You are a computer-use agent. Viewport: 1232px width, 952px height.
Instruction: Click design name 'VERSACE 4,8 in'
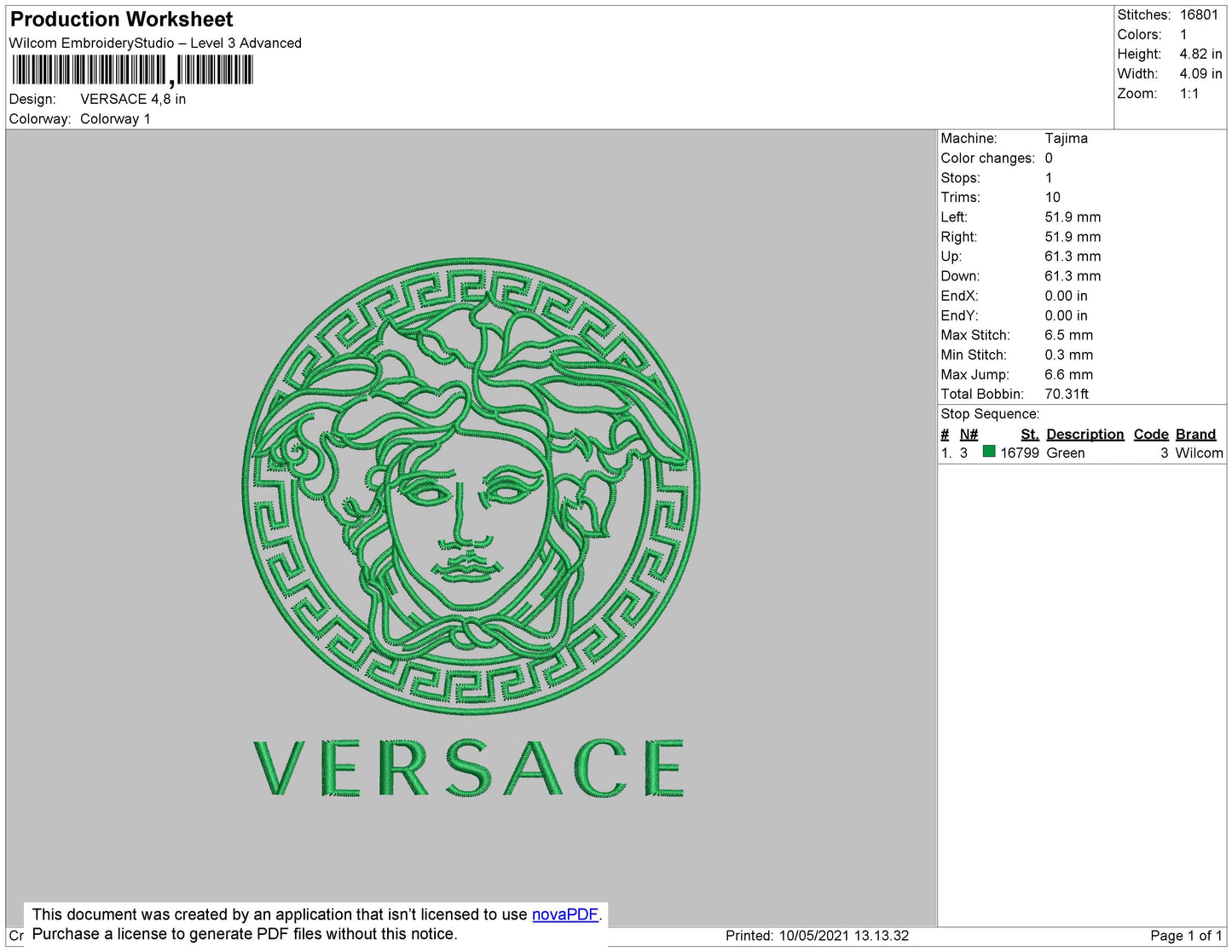tap(133, 99)
